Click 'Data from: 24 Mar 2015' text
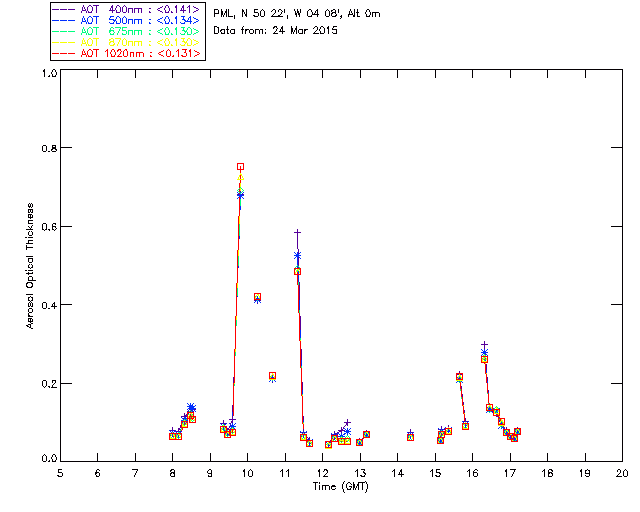 pos(276,31)
